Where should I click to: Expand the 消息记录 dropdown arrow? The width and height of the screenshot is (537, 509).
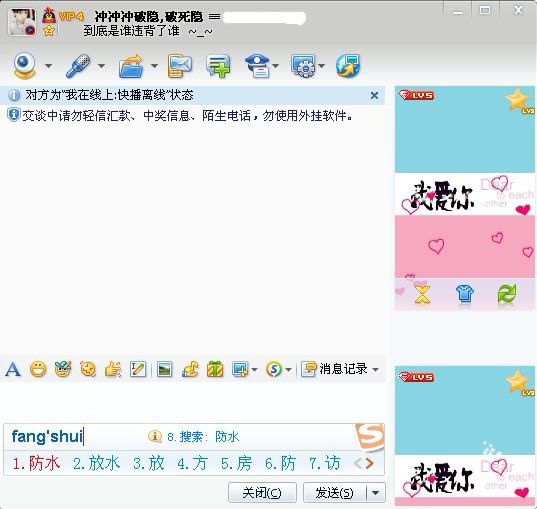pyautogui.click(x=375, y=370)
